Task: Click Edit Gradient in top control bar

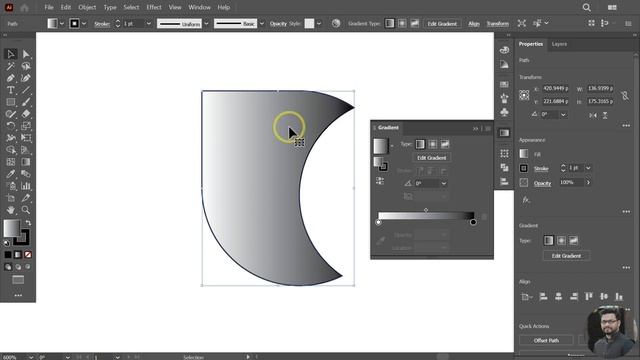Action: [442, 24]
